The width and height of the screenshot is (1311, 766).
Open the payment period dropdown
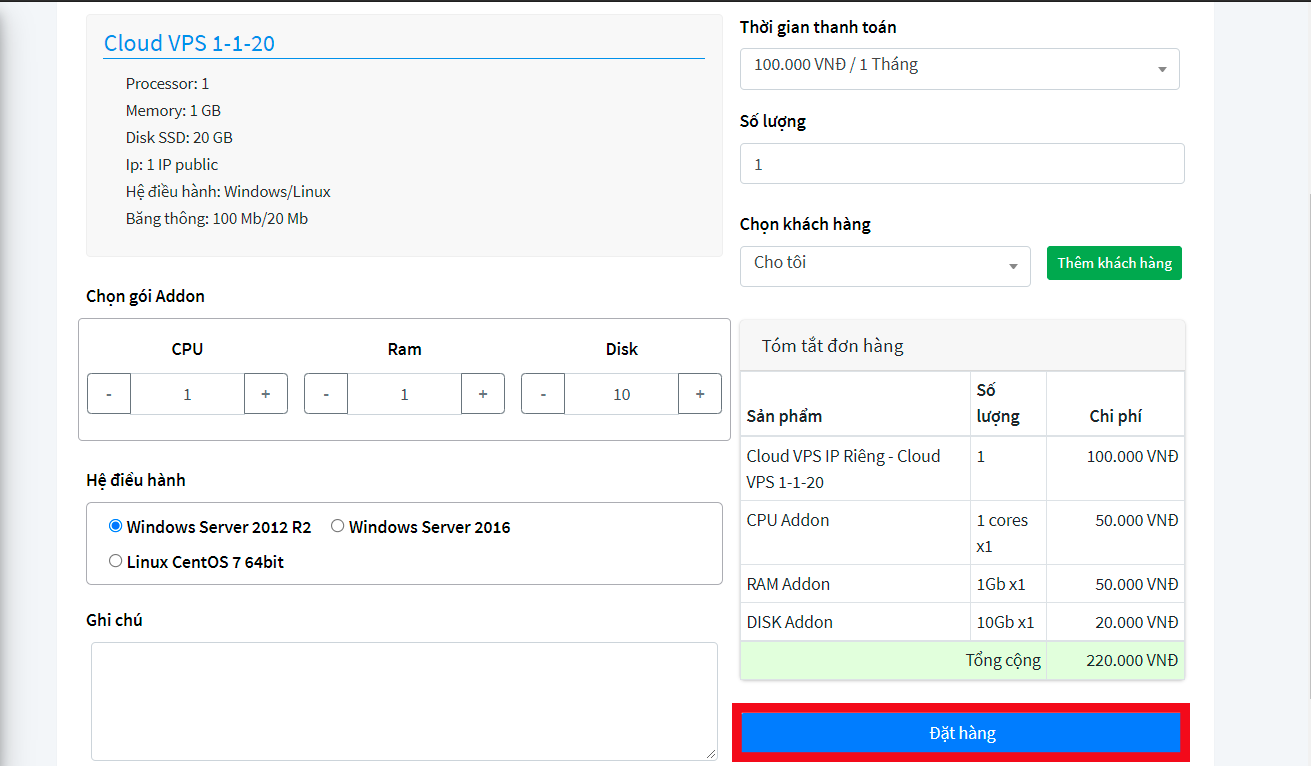[959, 69]
